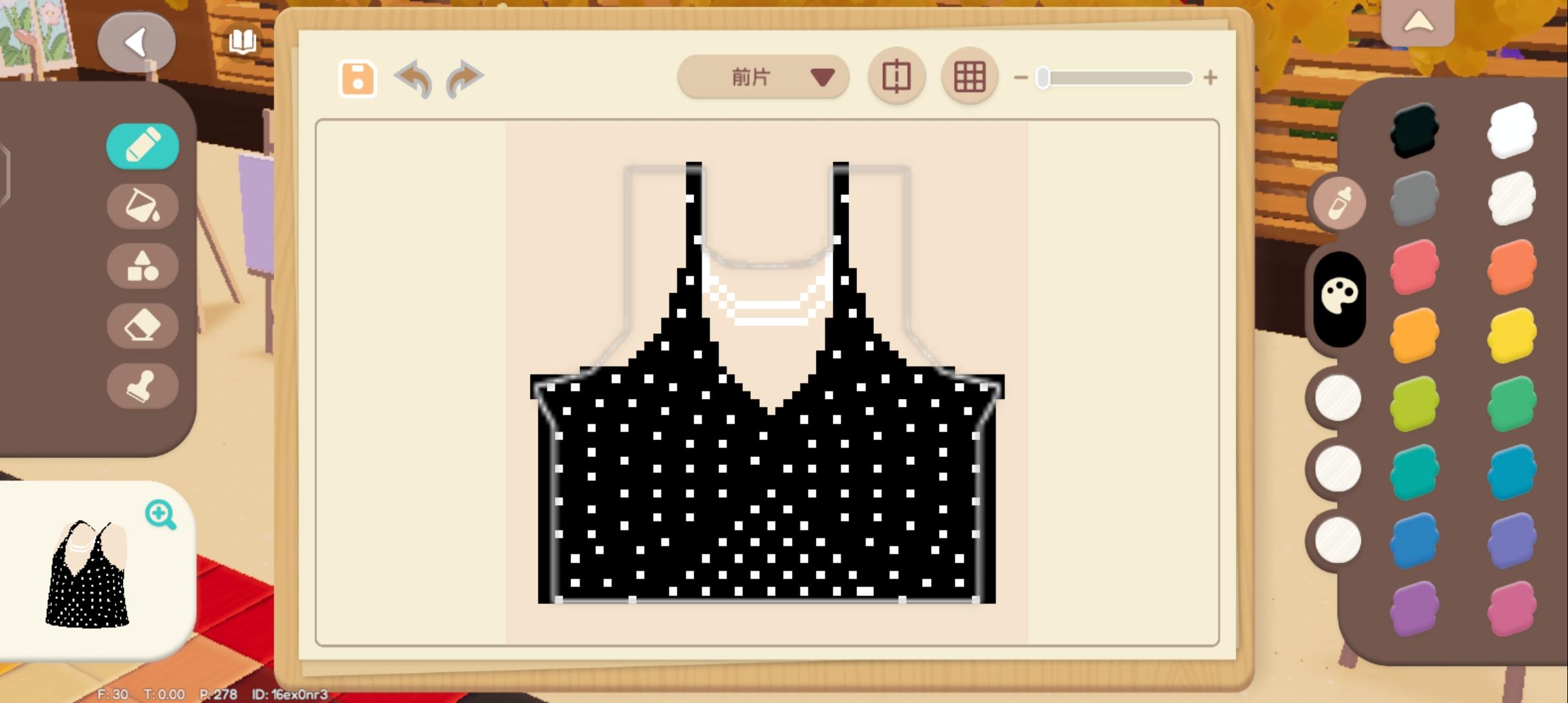Switch to the eyedropper color picker
The width and height of the screenshot is (1568, 703).
pos(1339,202)
